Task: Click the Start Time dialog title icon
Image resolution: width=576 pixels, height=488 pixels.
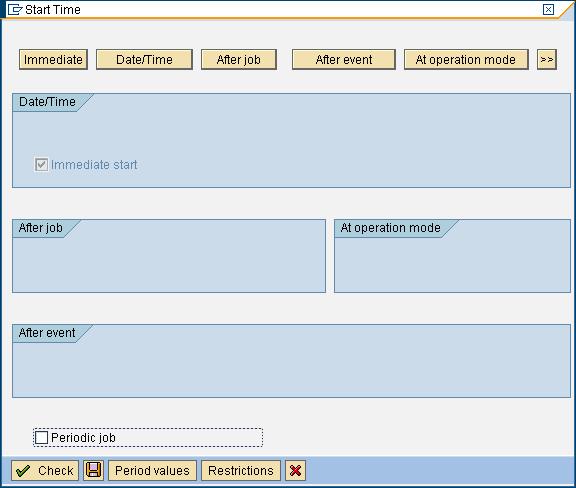Action: tap(15, 10)
